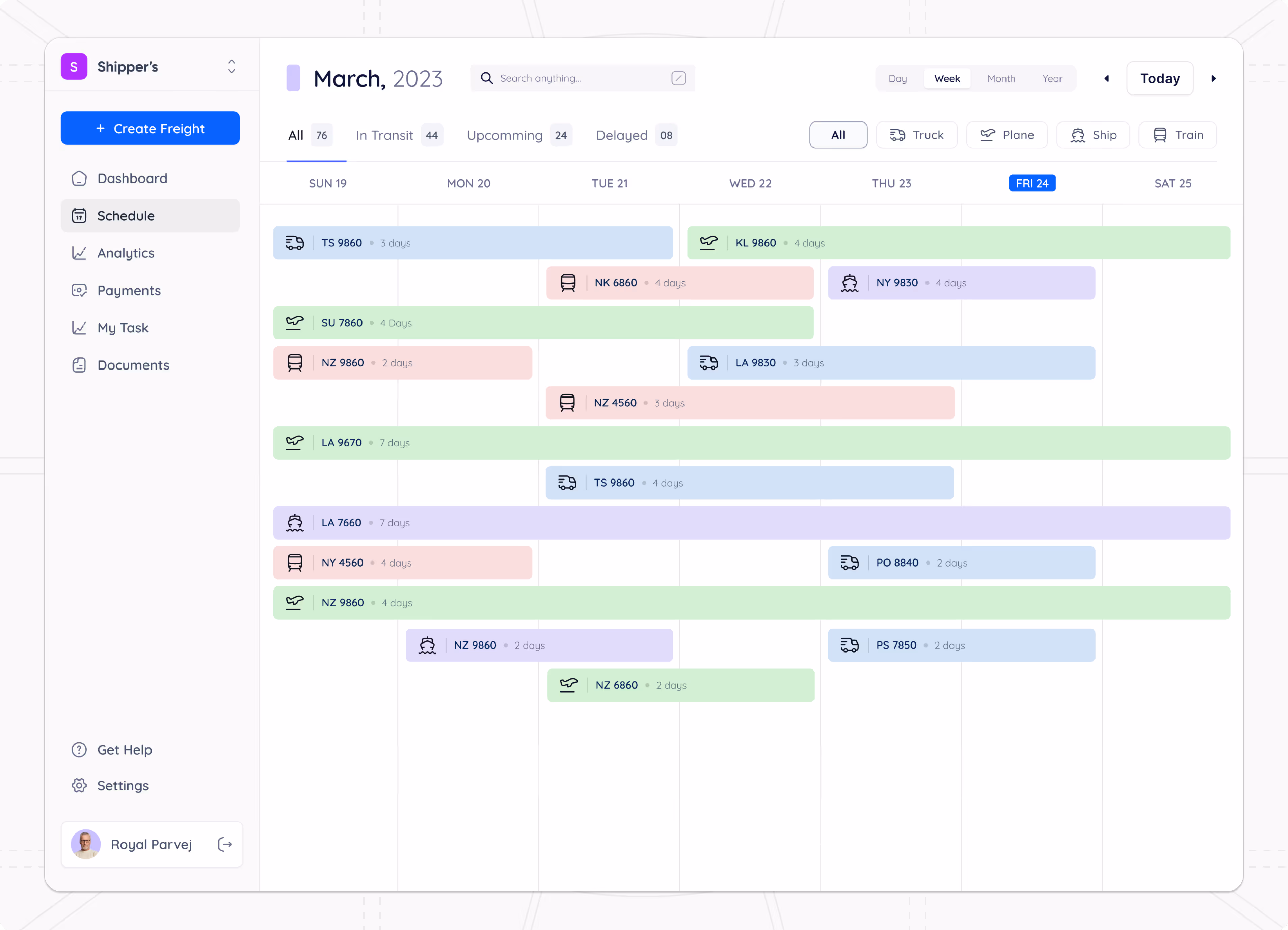This screenshot has width=1288, height=930.
Task: Click the Dashboard home icon in sidebar
Action: click(x=79, y=178)
